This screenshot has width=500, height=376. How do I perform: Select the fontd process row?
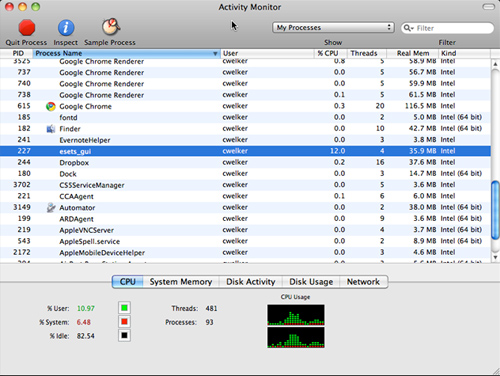pos(245,117)
